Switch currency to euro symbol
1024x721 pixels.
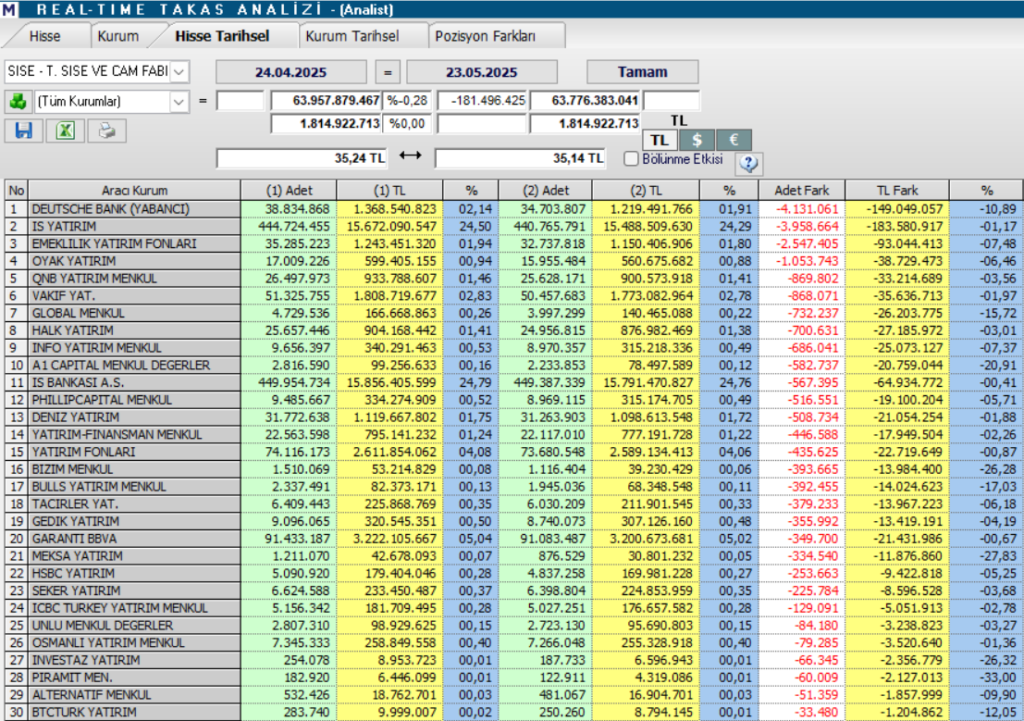pyautogui.click(x=732, y=140)
